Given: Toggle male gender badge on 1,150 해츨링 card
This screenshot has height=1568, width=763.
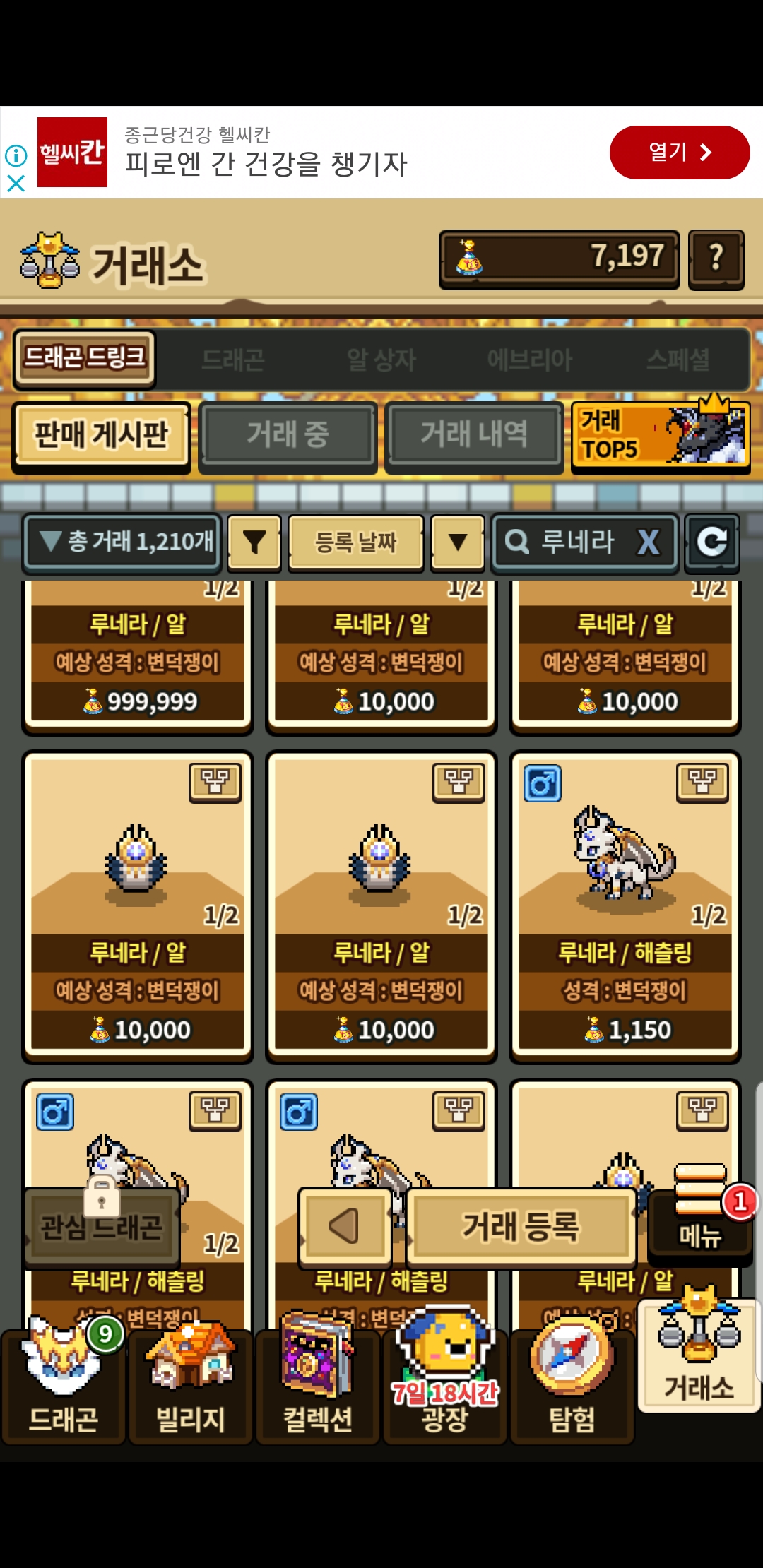Looking at the screenshot, I should 543,783.
